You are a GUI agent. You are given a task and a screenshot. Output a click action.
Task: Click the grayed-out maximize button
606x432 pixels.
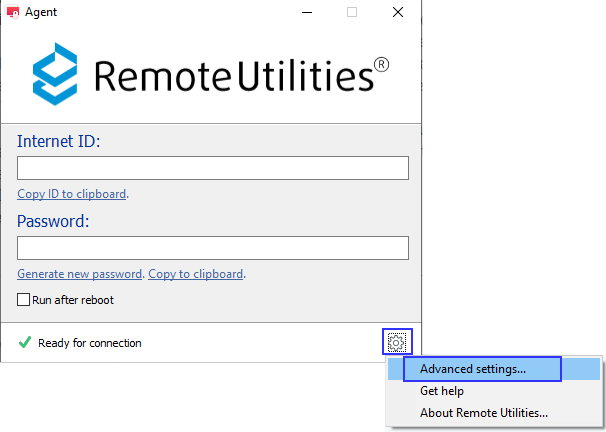point(352,13)
